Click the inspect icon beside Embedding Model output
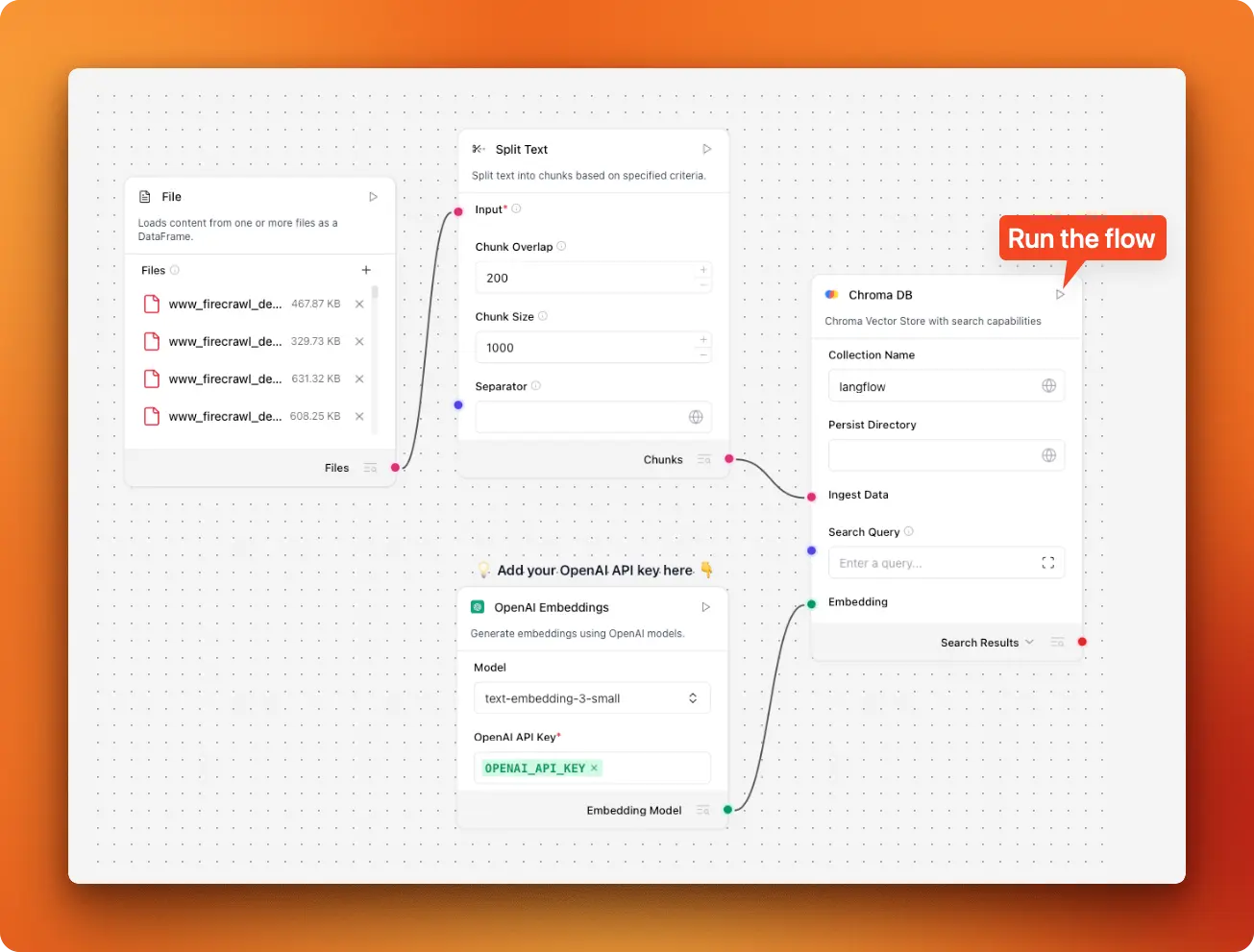Viewport: 1254px width, 952px height. tap(702, 810)
